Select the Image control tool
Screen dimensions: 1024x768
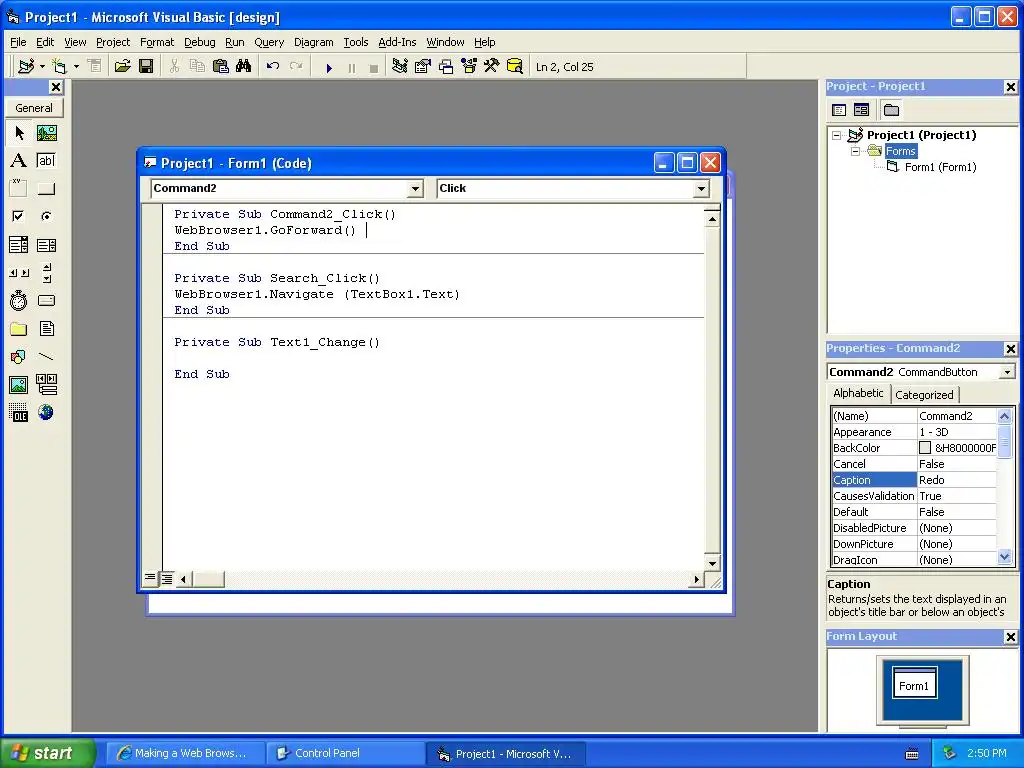coord(19,385)
